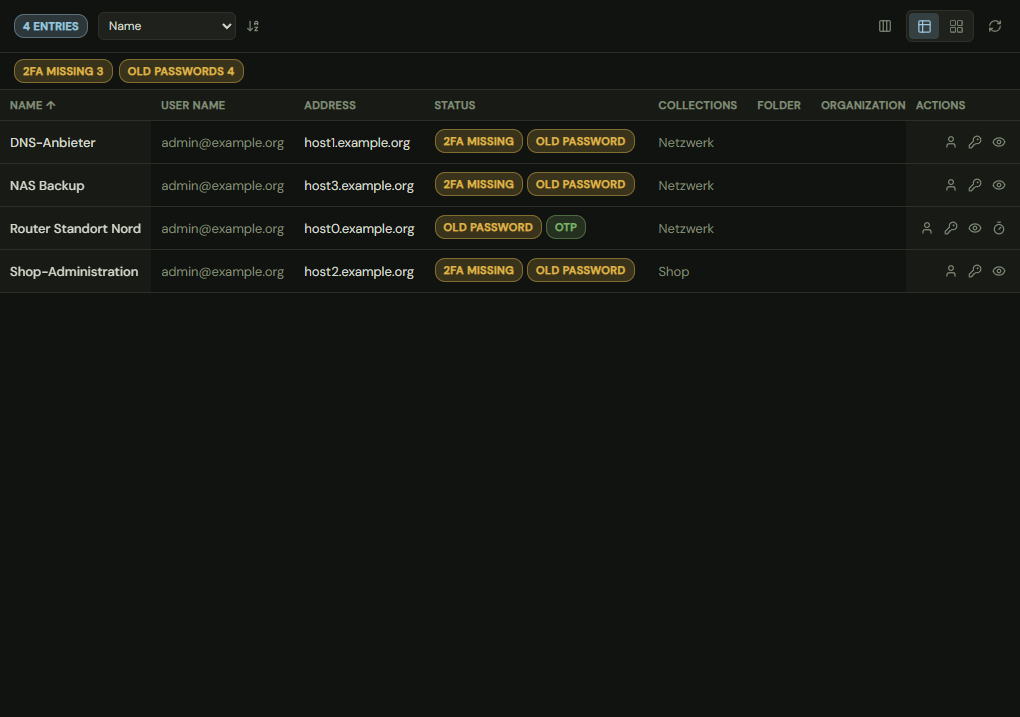The image size is (1020, 717).
Task: Click the sort direction icon next to Name
Action: pos(253,26)
